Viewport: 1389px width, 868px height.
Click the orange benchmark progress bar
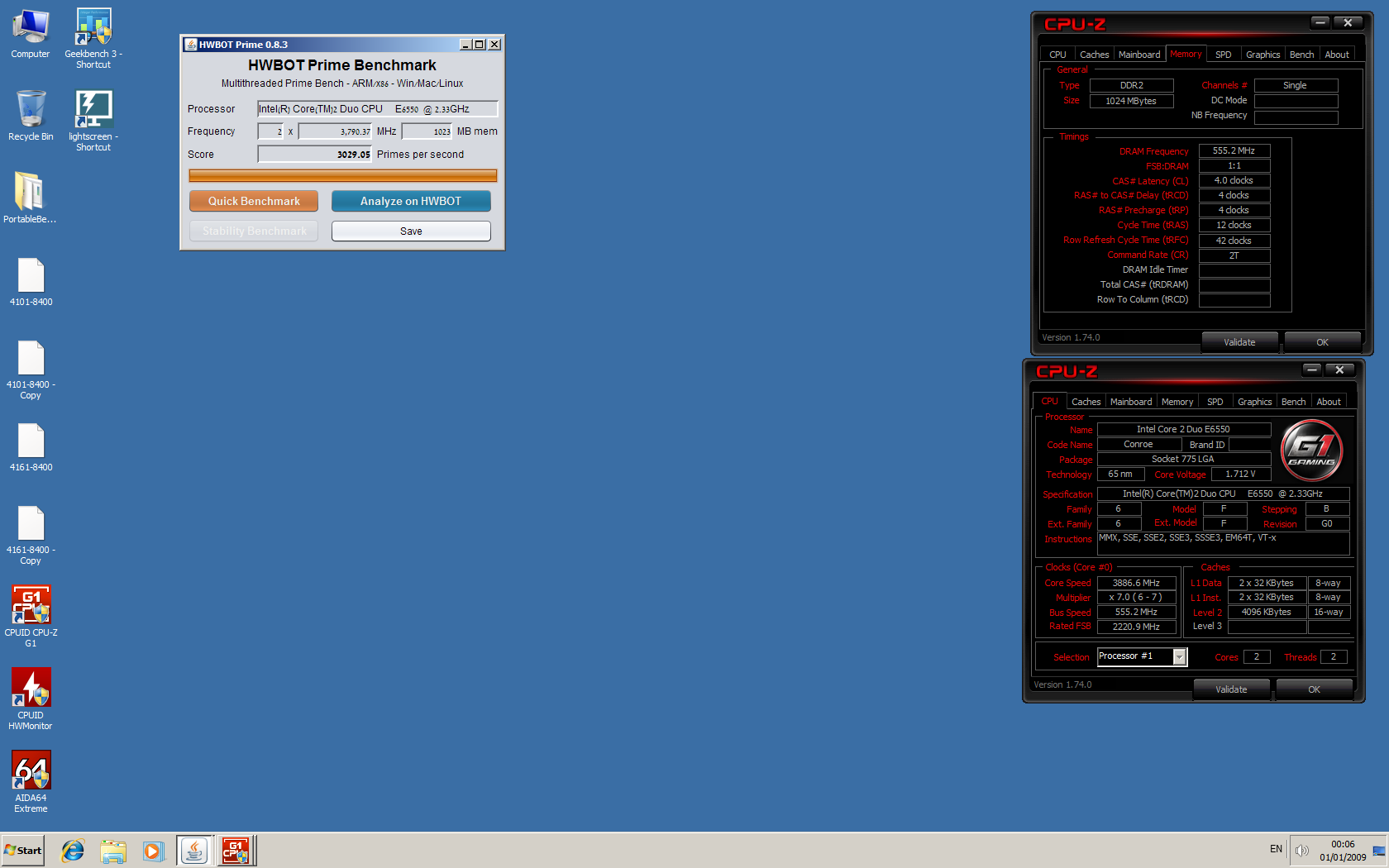click(x=342, y=175)
